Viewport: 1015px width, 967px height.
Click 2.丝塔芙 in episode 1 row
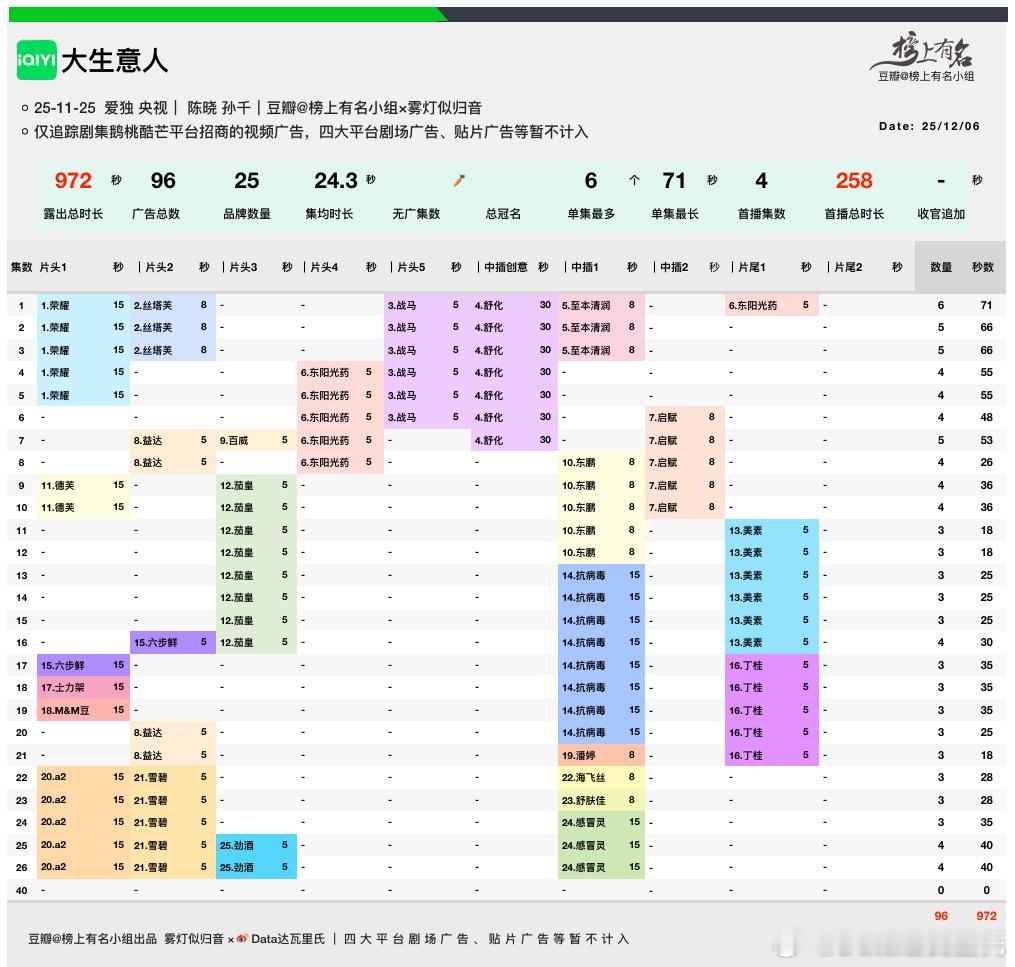pos(173,305)
